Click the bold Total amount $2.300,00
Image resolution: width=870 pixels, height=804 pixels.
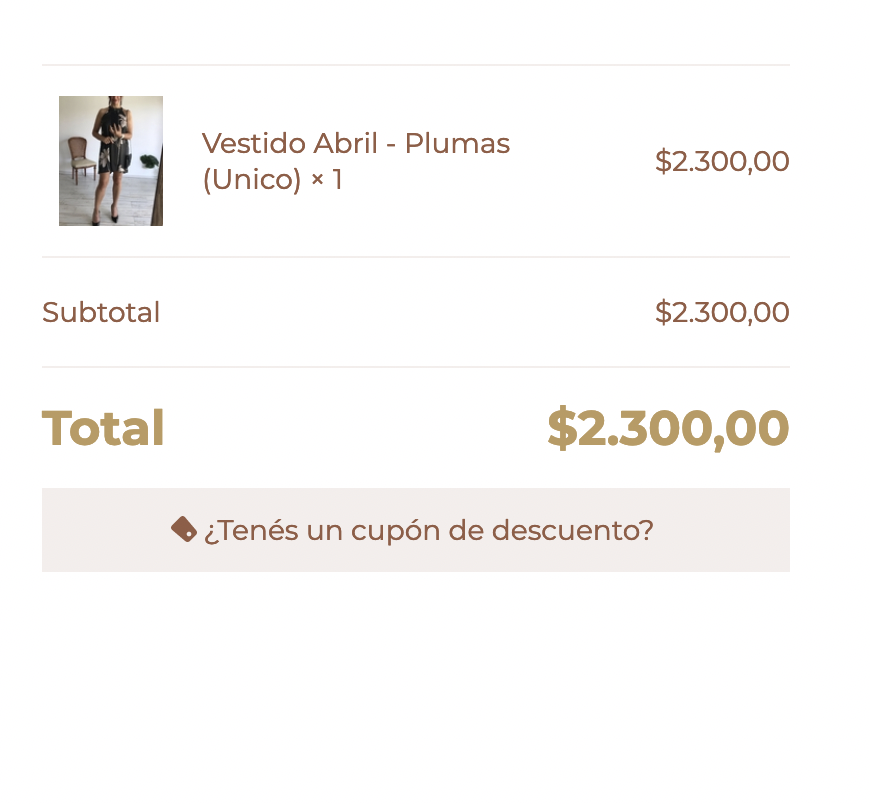(668, 428)
